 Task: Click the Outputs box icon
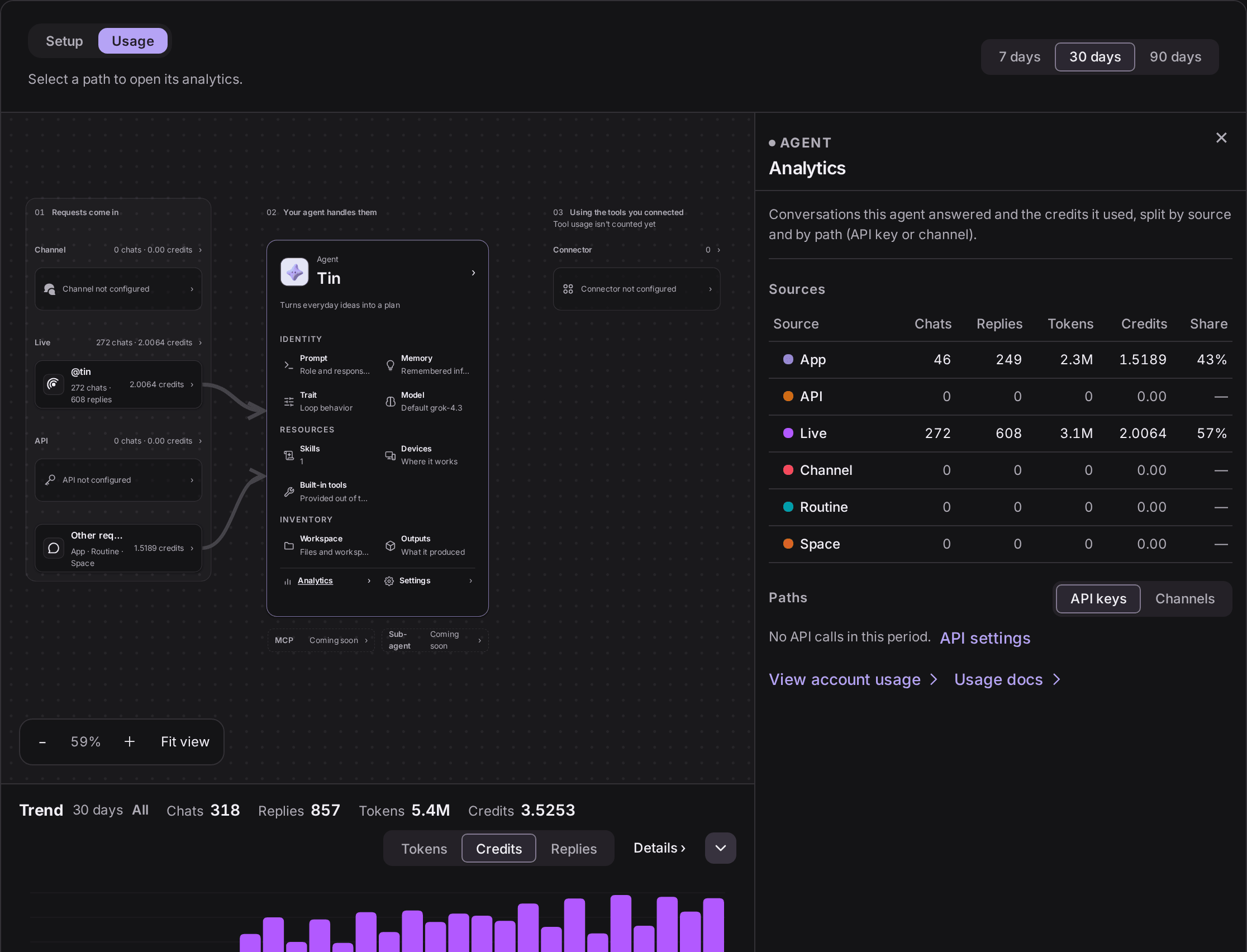pyautogui.click(x=390, y=546)
